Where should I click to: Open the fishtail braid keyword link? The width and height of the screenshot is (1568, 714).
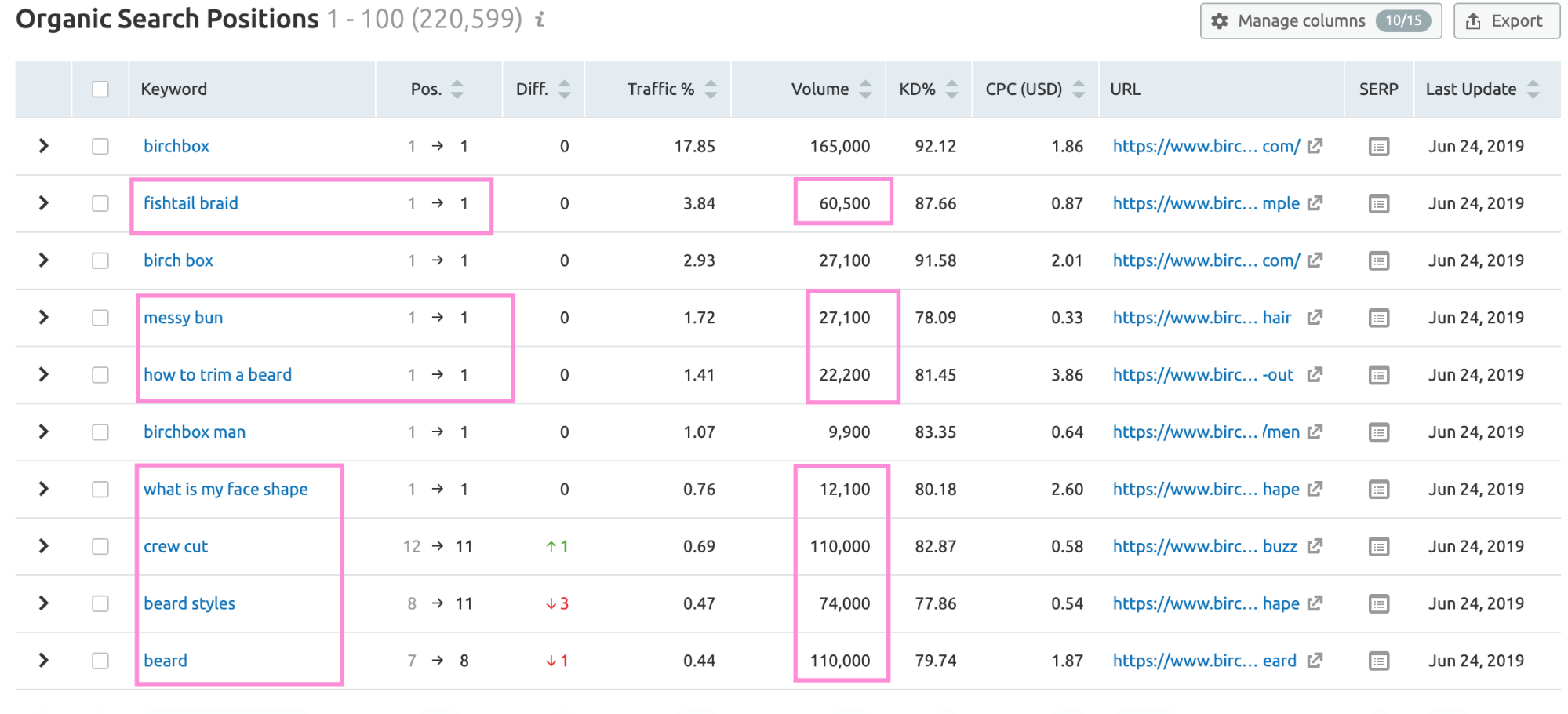[191, 203]
